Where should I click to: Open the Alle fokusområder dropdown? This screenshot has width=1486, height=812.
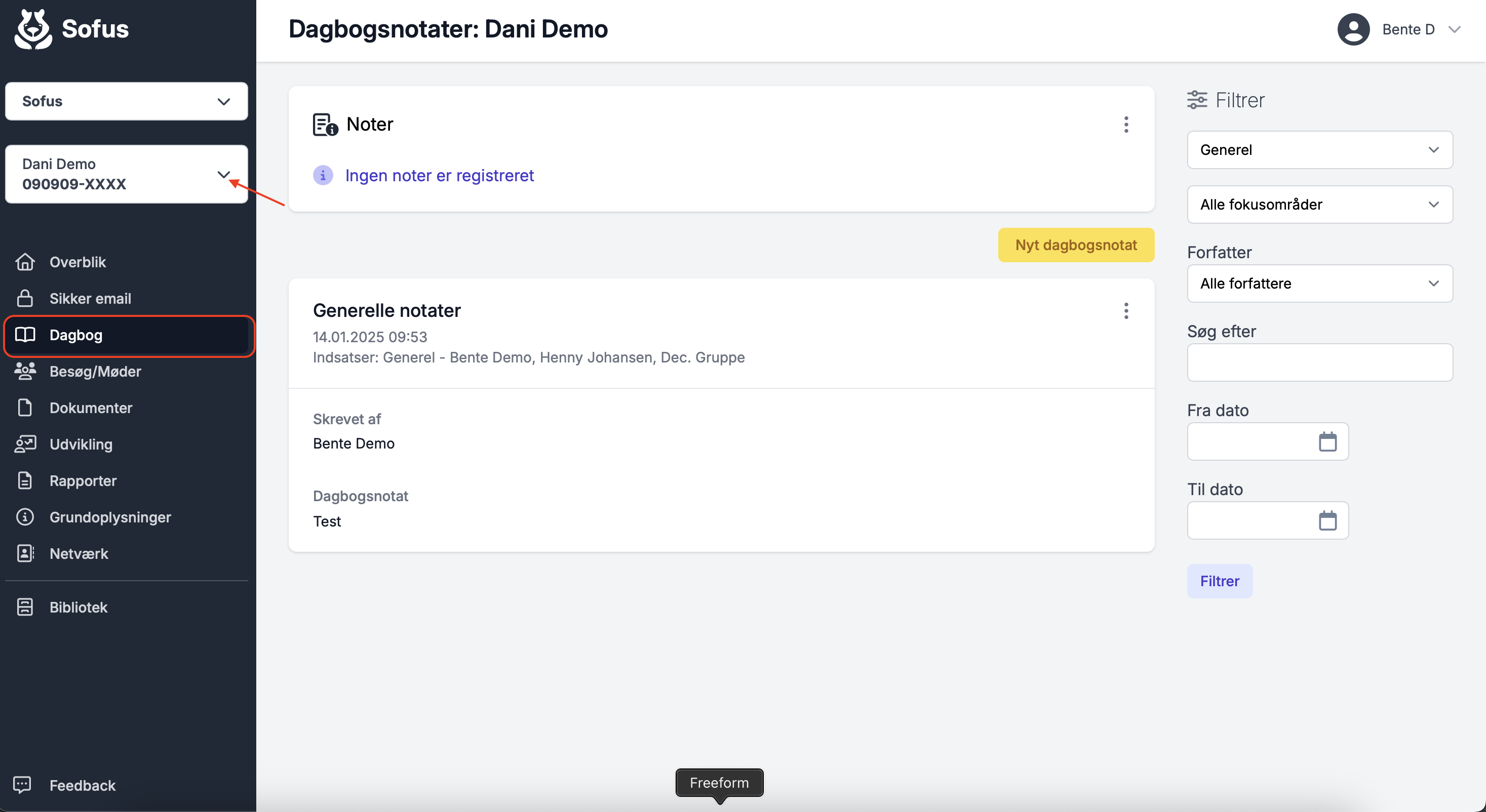1320,205
